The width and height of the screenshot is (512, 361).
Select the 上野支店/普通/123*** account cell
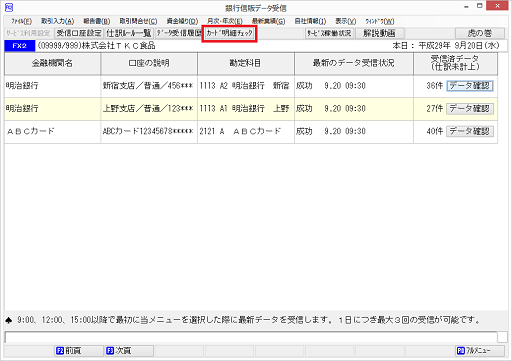pos(149,109)
